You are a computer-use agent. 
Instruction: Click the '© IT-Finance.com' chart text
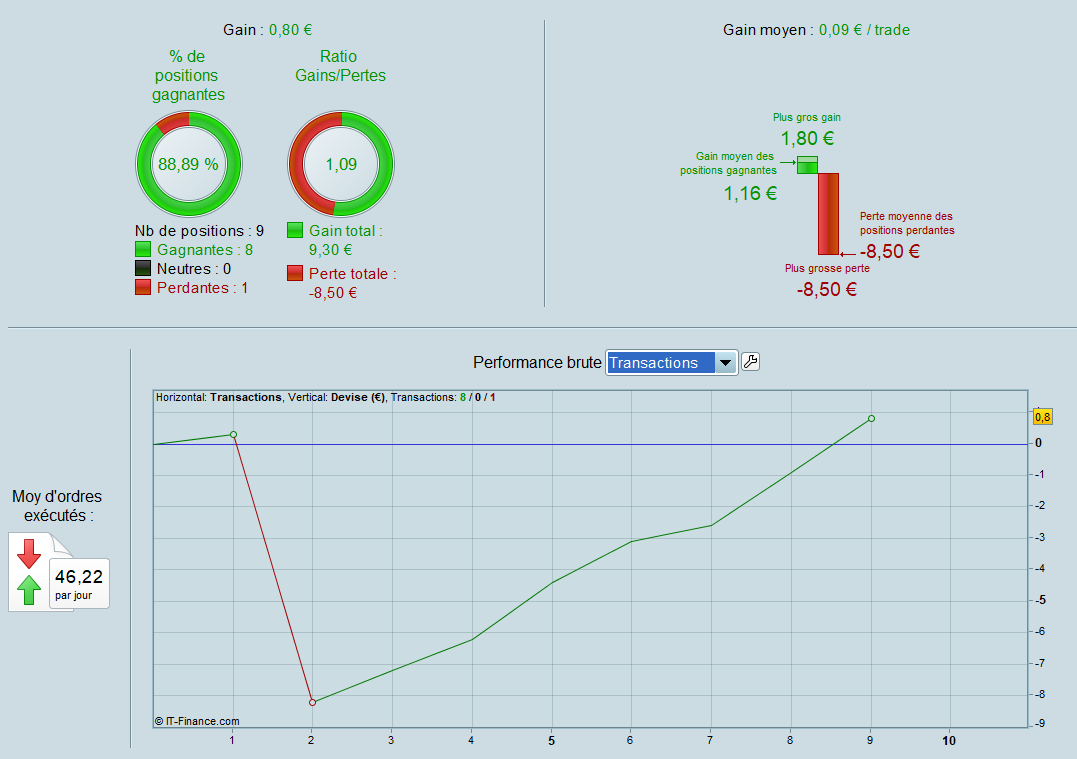point(197,721)
